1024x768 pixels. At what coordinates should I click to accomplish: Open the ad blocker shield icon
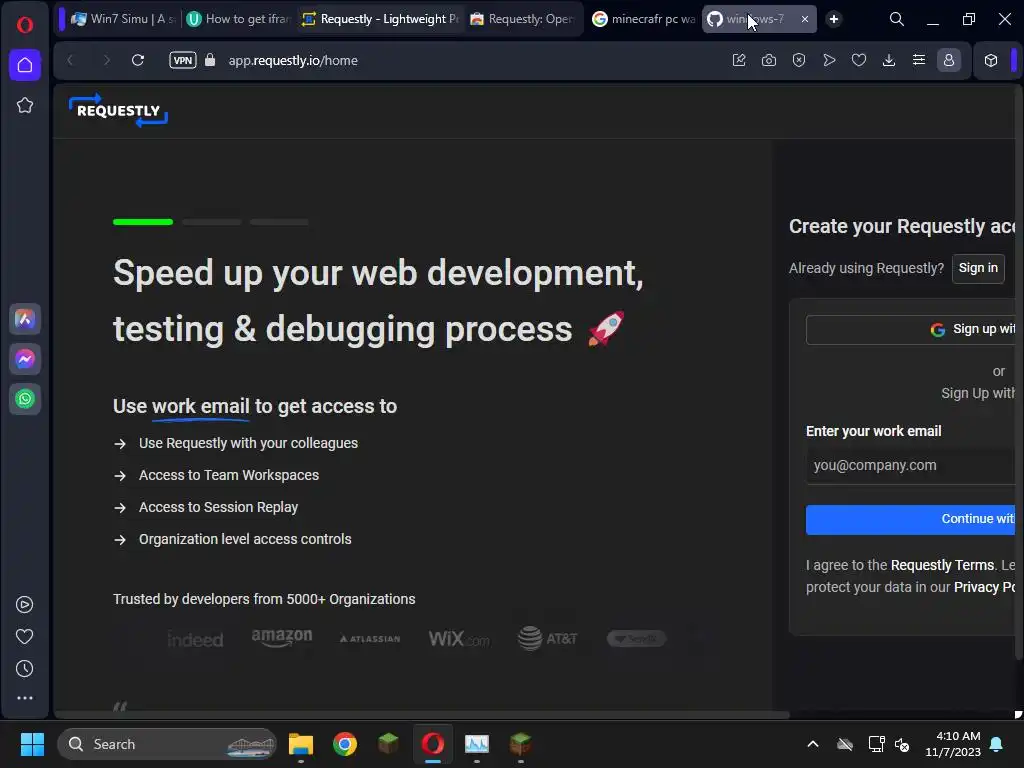pyautogui.click(x=799, y=60)
